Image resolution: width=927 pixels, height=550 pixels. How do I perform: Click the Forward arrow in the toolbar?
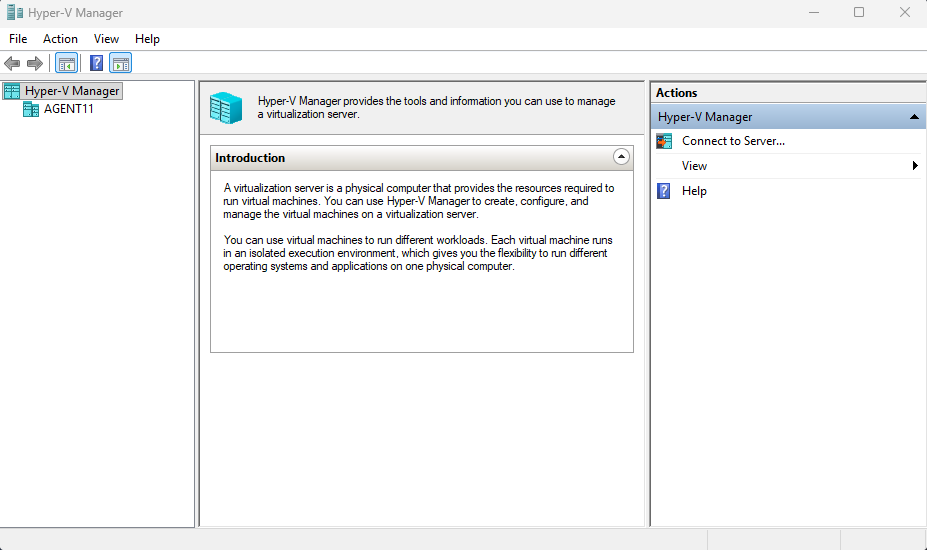[35, 63]
